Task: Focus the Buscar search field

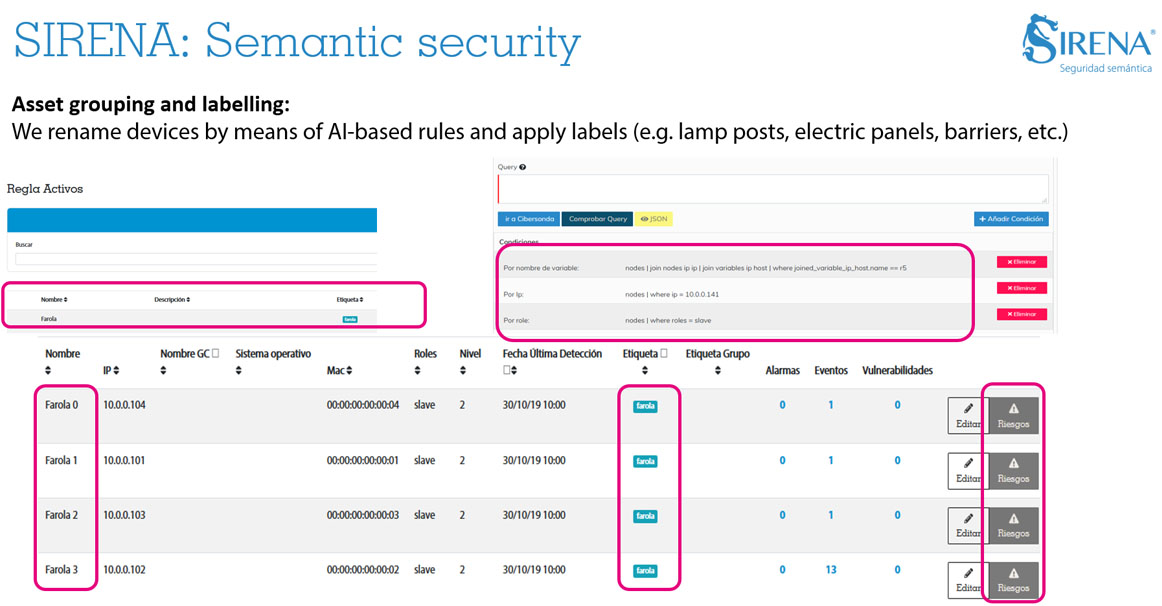Action: click(x=195, y=259)
